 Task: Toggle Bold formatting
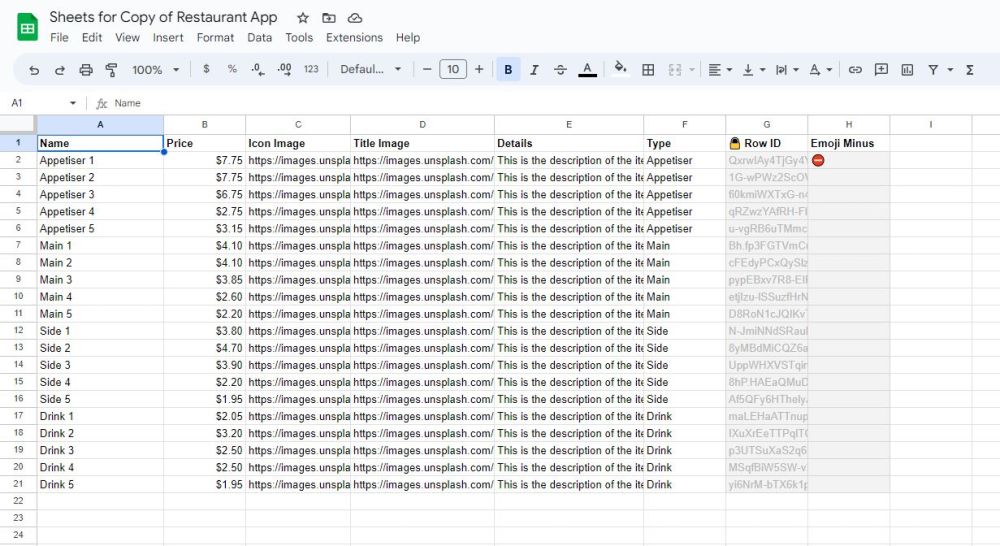click(x=508, y=70)
